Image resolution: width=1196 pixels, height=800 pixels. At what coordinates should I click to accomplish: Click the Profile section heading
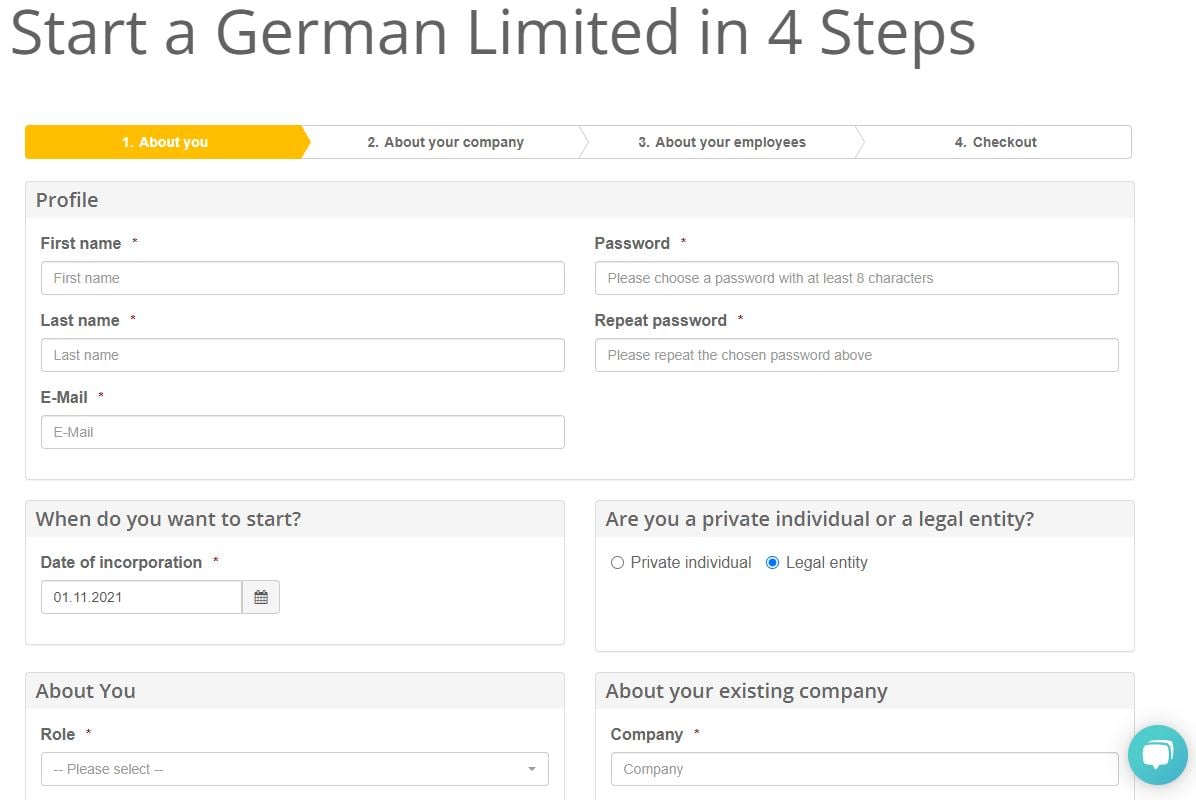pos(67,201)
